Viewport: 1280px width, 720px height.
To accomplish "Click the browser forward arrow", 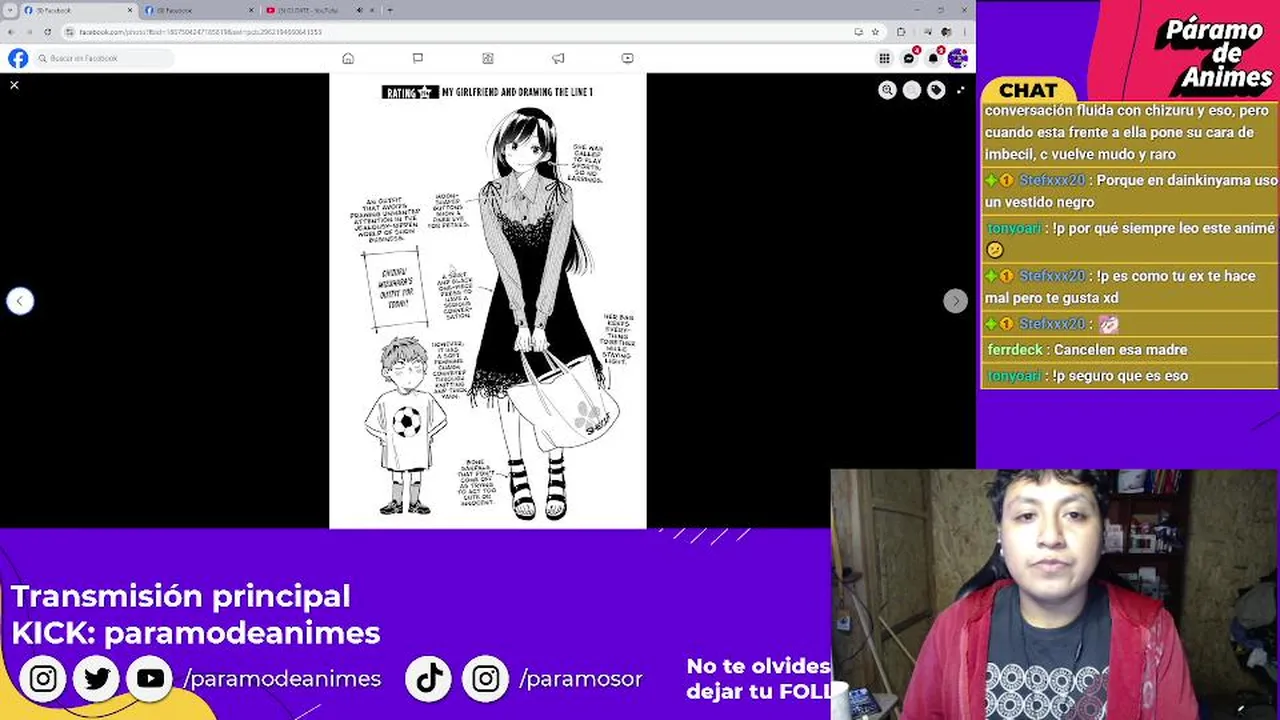I will pyautogui.click(x=28, y=32).
